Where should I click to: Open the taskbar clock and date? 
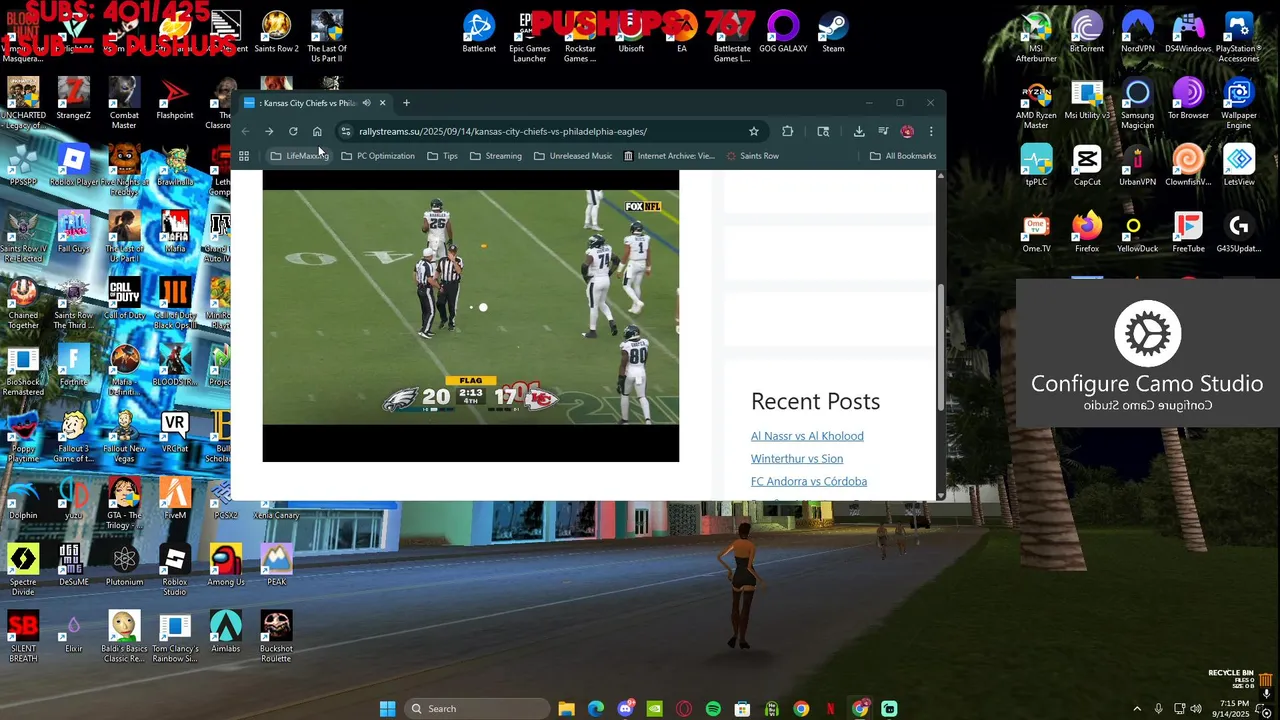coord(1232,709)
